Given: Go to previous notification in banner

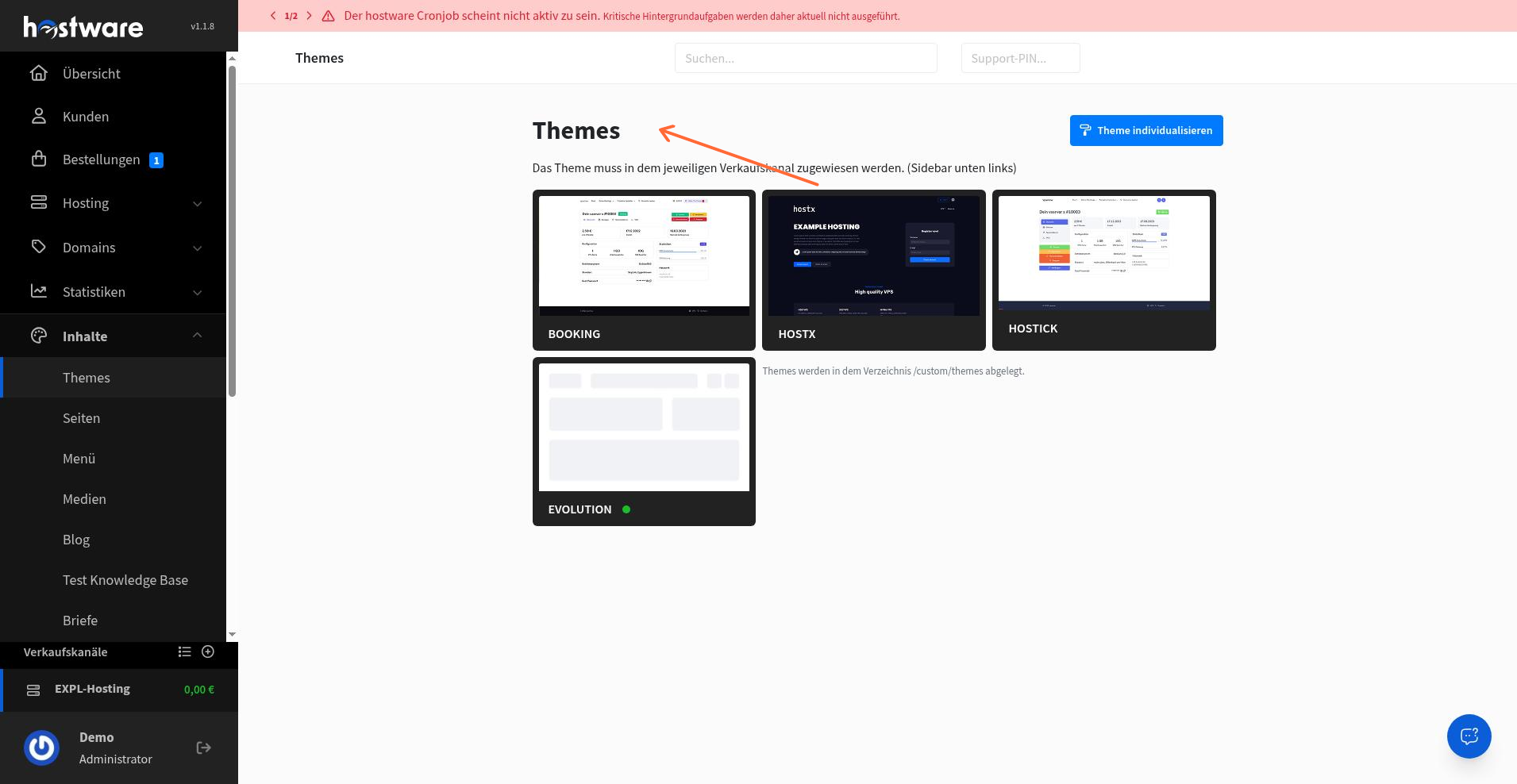Looking at the screenshot, I should tap(273, 16).
